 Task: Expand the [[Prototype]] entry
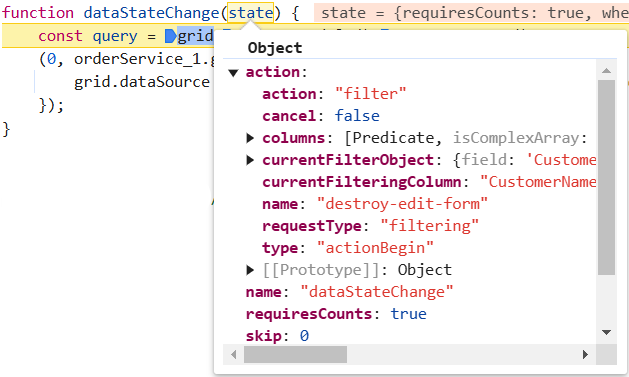tap(250, 270)
